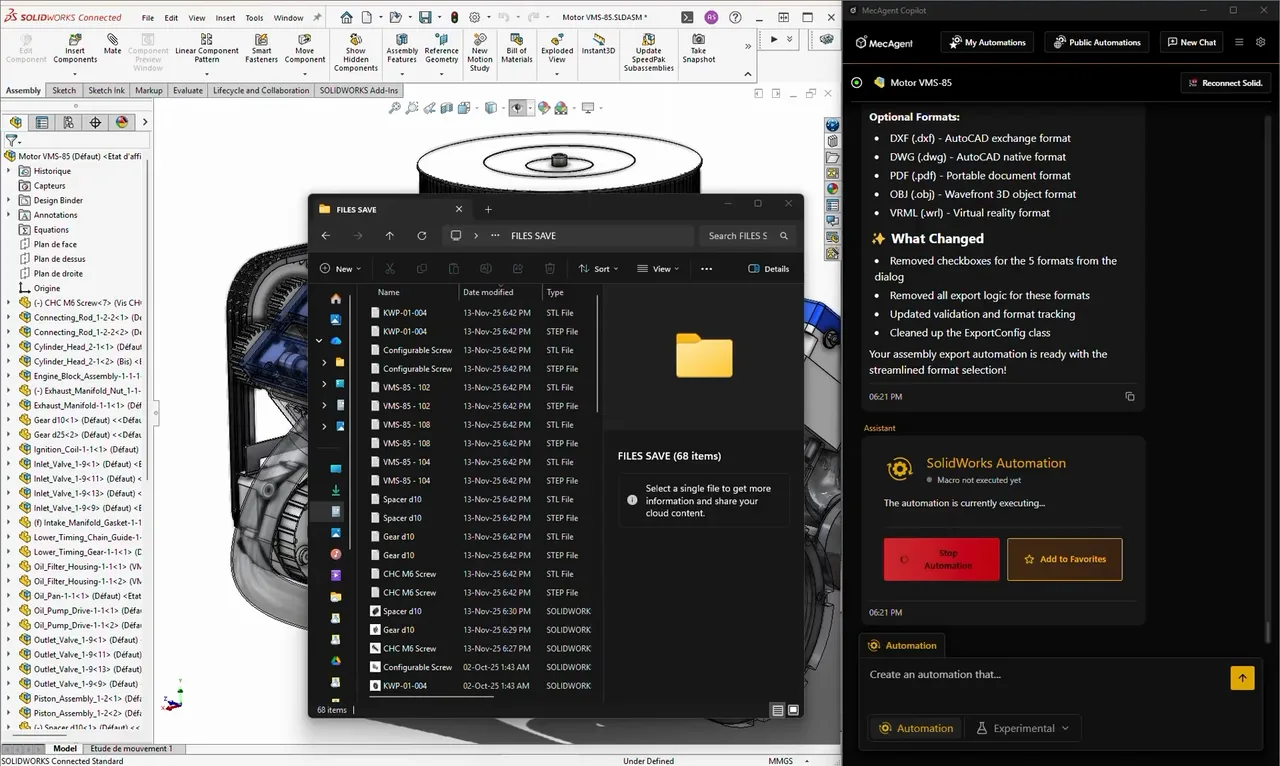
Task: Open SolidWorks Options gear
Action: (475, 17)
